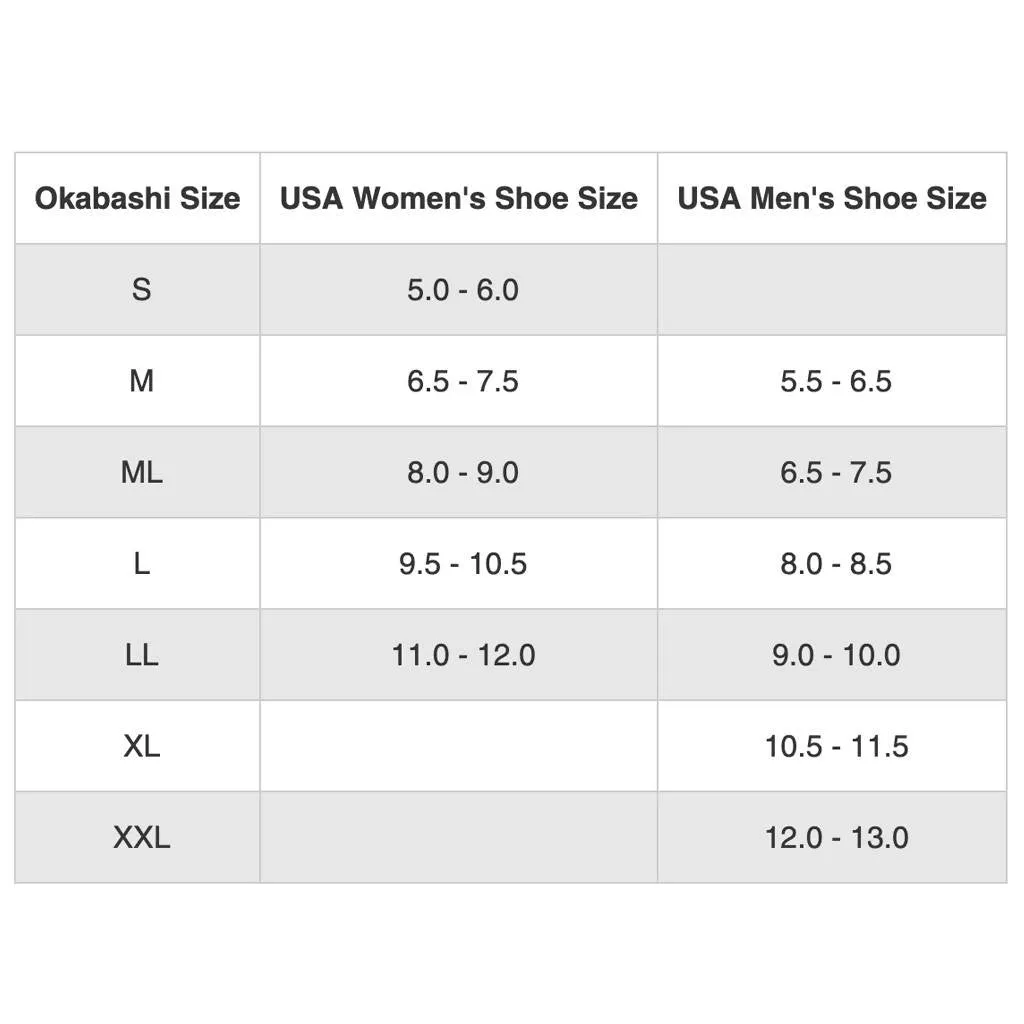Click the S size row label
The height and width of the screenshot is (1024, 1024).
[x=142, y=289]
